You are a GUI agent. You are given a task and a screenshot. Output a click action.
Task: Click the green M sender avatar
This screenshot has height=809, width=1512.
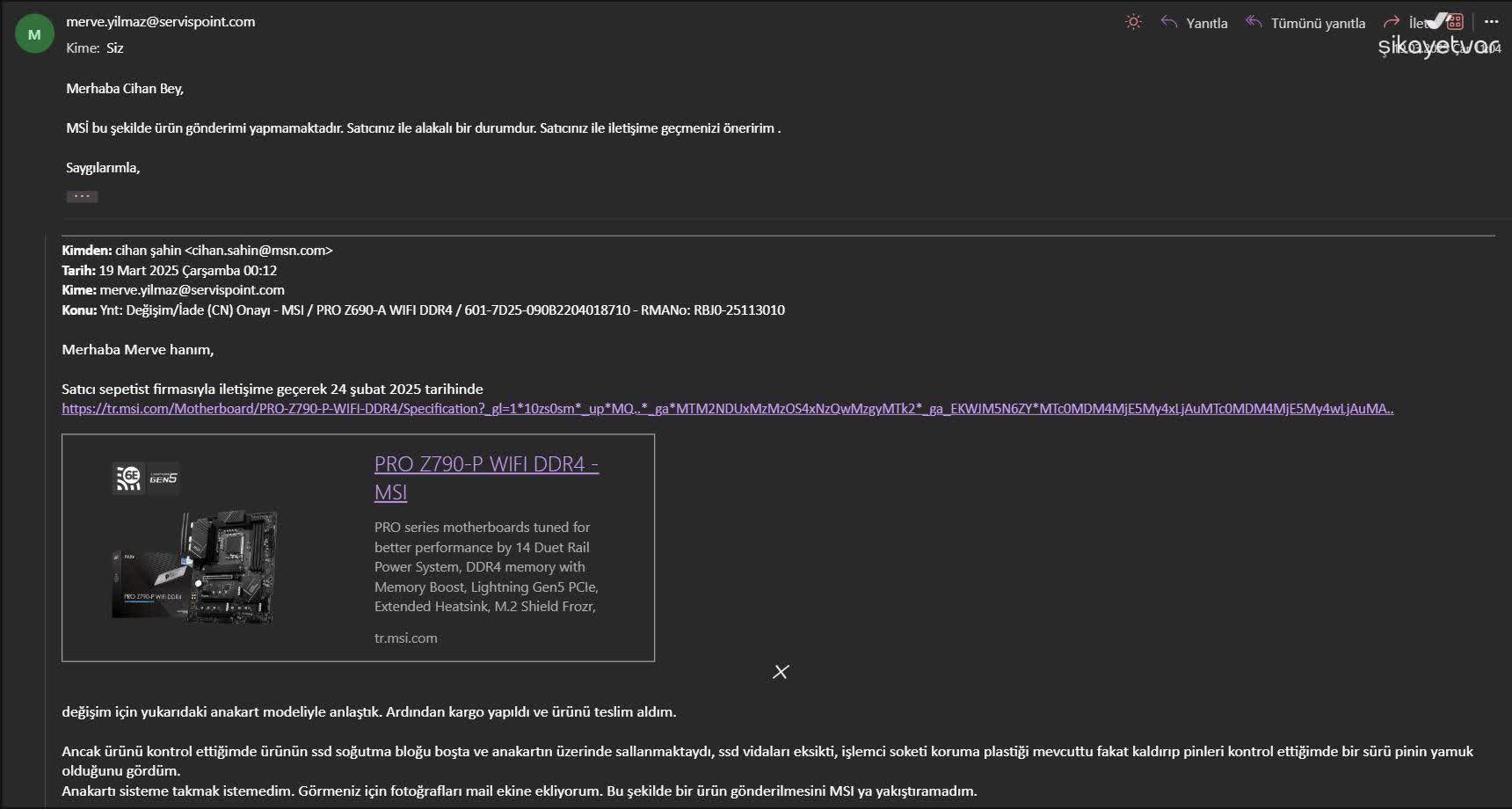point(34,34)
